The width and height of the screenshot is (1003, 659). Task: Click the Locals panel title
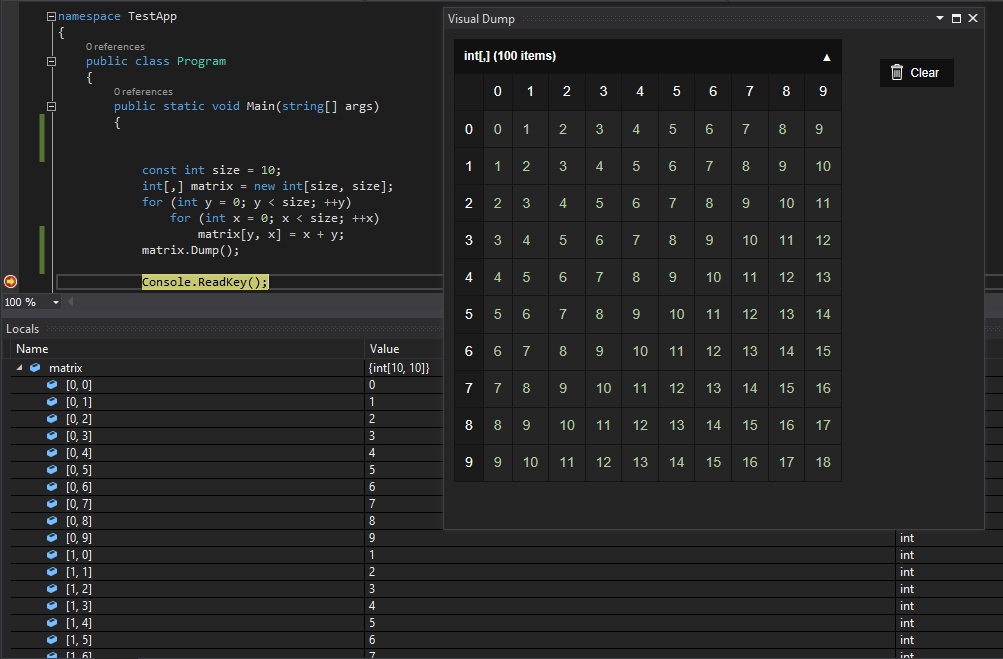point(22,329)
